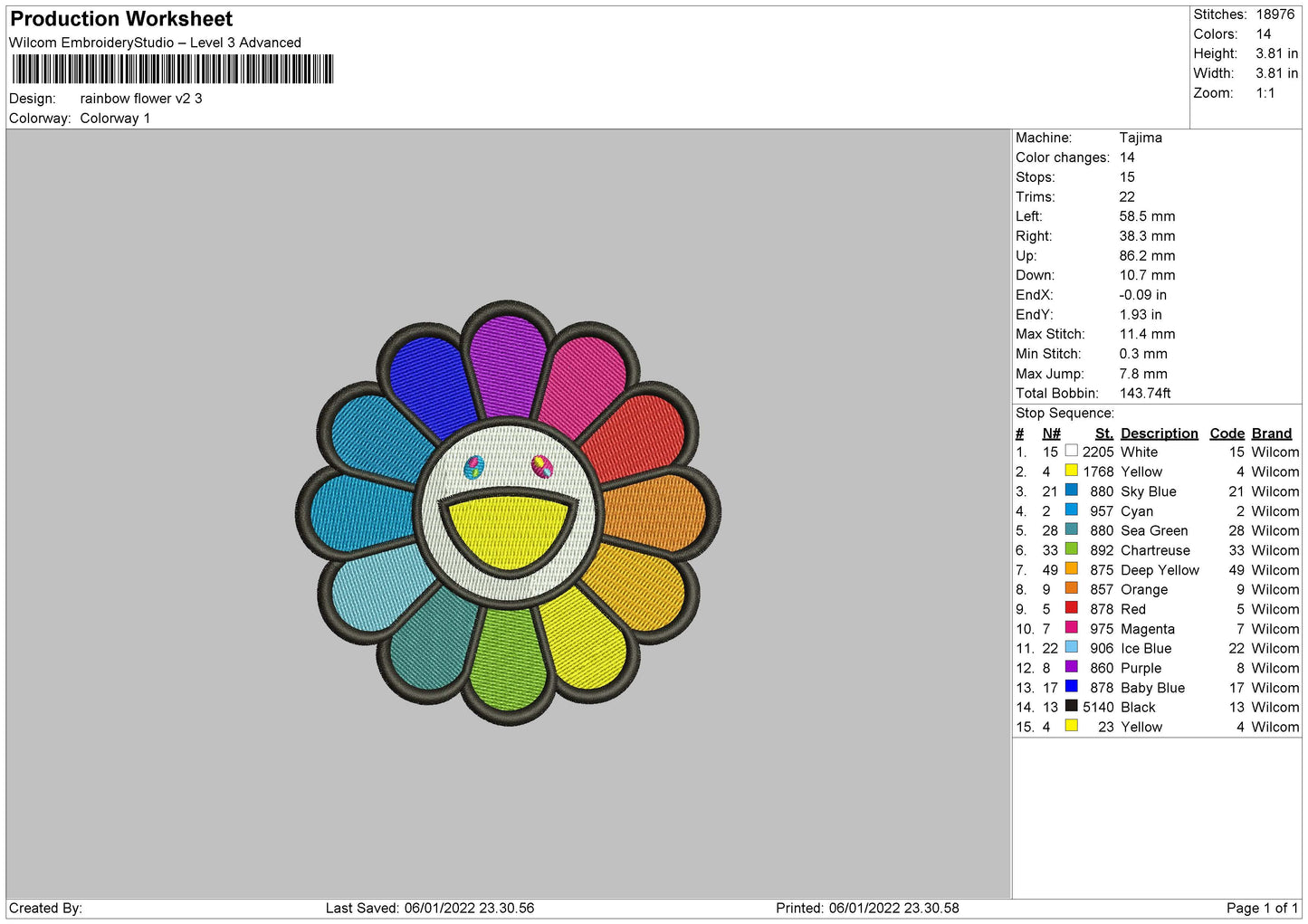Click the 'Stop Sequence:' label
The height and width of the screenshot is (924, 1308).
pyautogui.click(x=1065, y=414)
